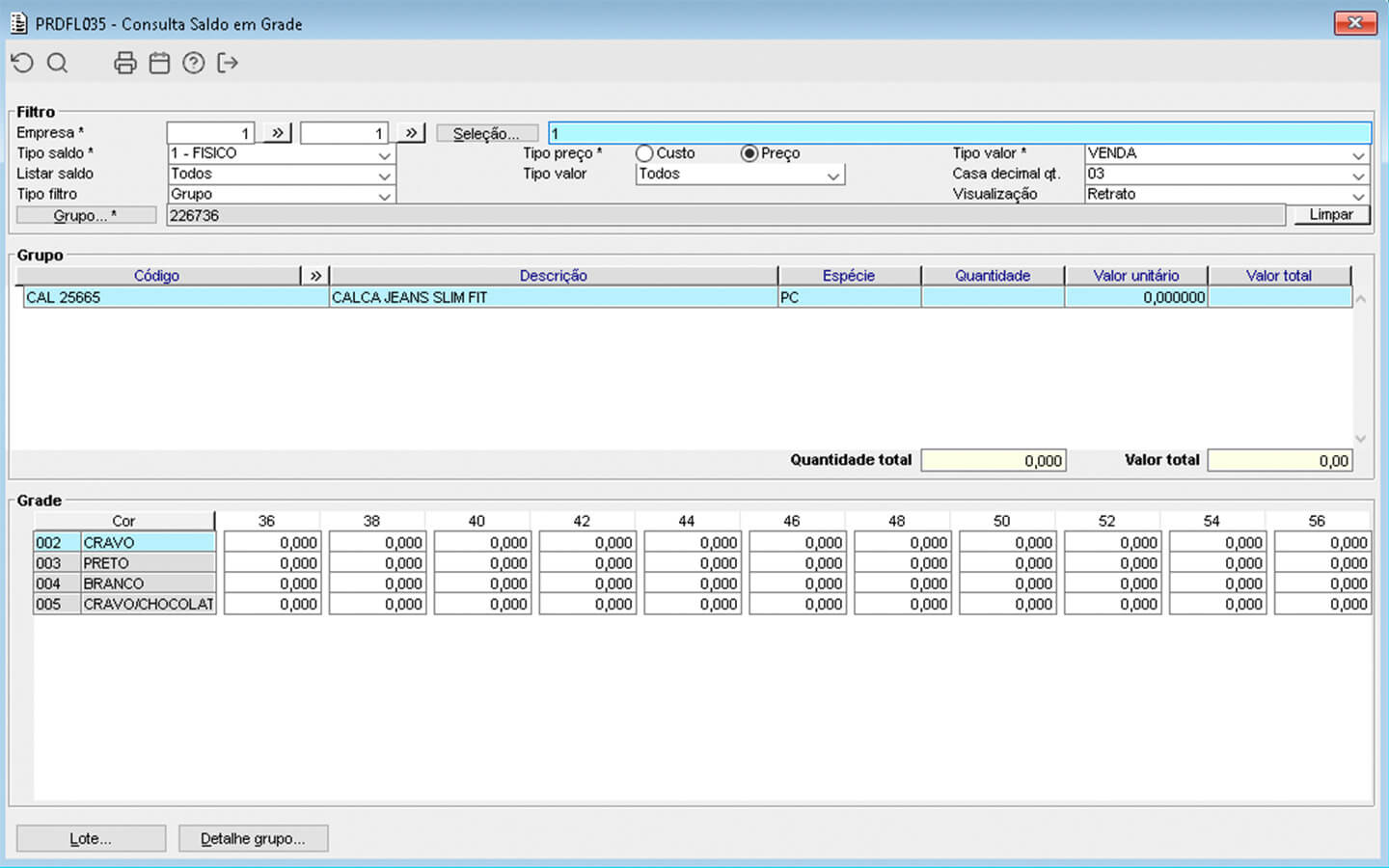Viewport: 1389px width, 868px height.
Task: Click the lookup arrow beside Código header
Action: pyautogui.click(x=315, y=276)
